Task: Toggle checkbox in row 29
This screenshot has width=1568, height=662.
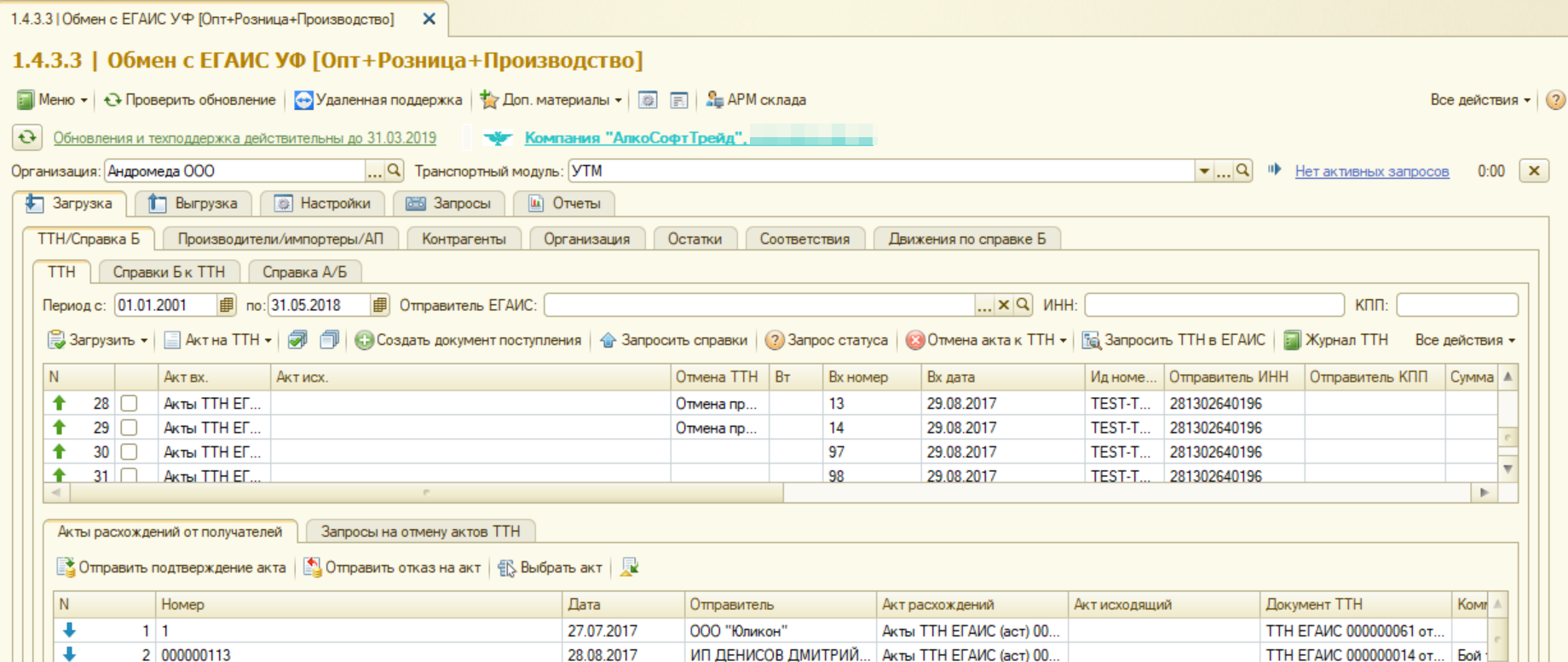Action: (129, 428)
